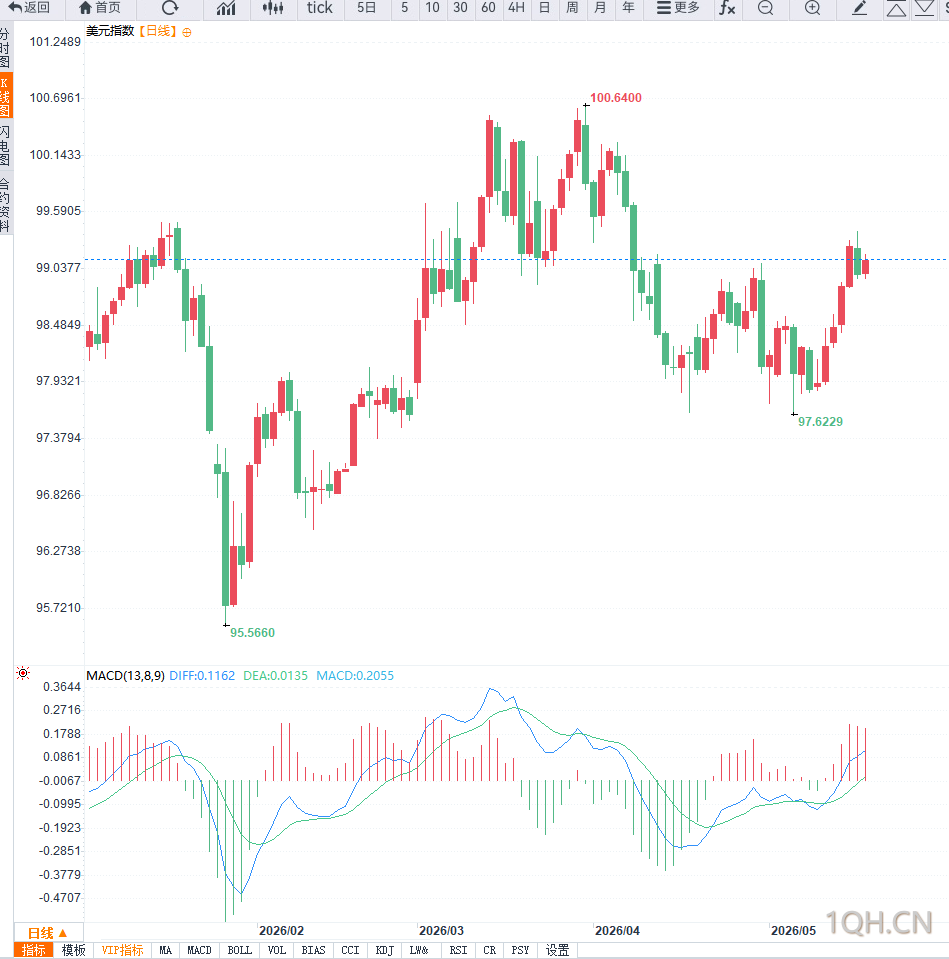The width and height of the screenshot is (949, 959).
Task: Apply the KDJ indicator
Action: 385,950
